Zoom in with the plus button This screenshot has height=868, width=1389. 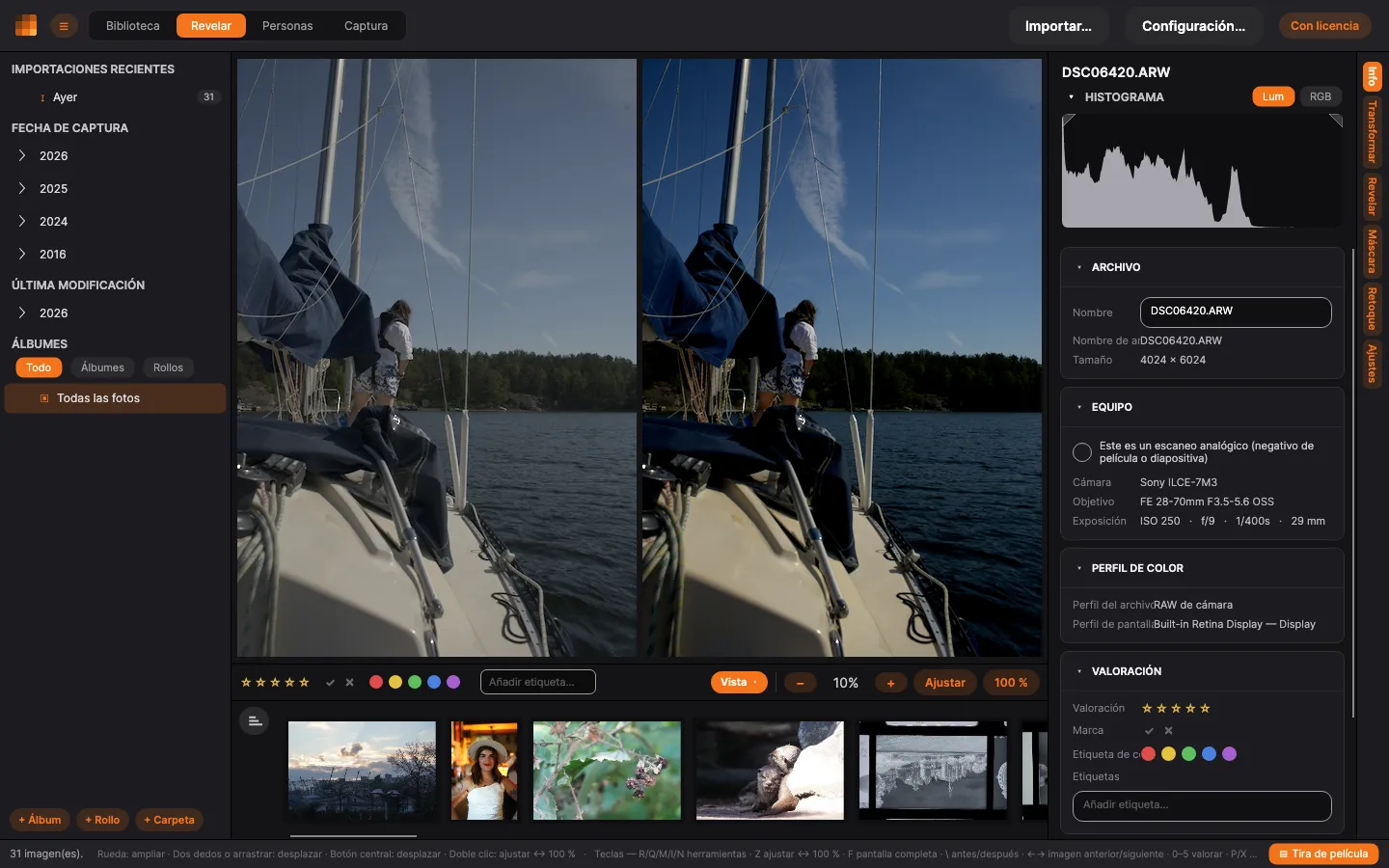click(890, 683)
